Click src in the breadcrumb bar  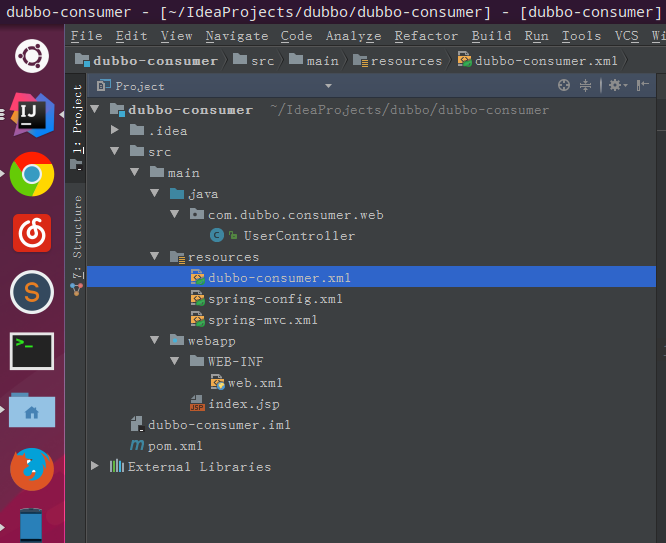tap(254, 60)
